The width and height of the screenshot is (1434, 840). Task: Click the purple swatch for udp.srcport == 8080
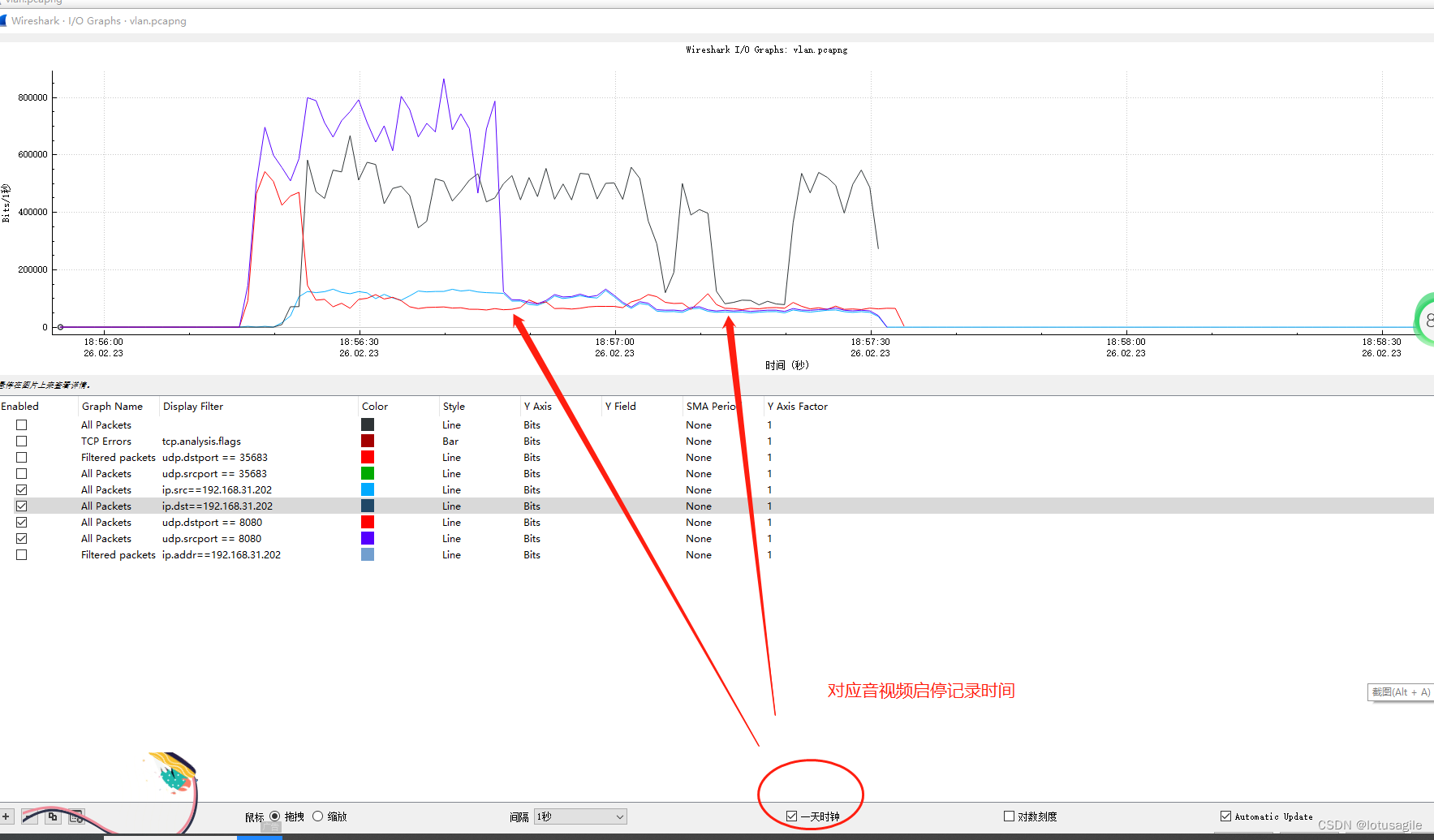(x=368, y=538)
